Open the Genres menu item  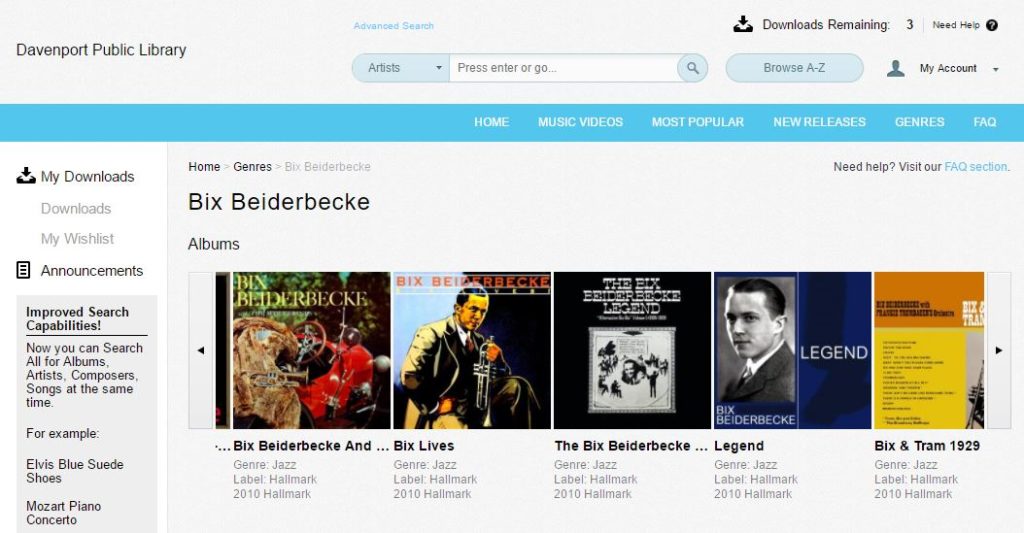click(x=920, y=122)
